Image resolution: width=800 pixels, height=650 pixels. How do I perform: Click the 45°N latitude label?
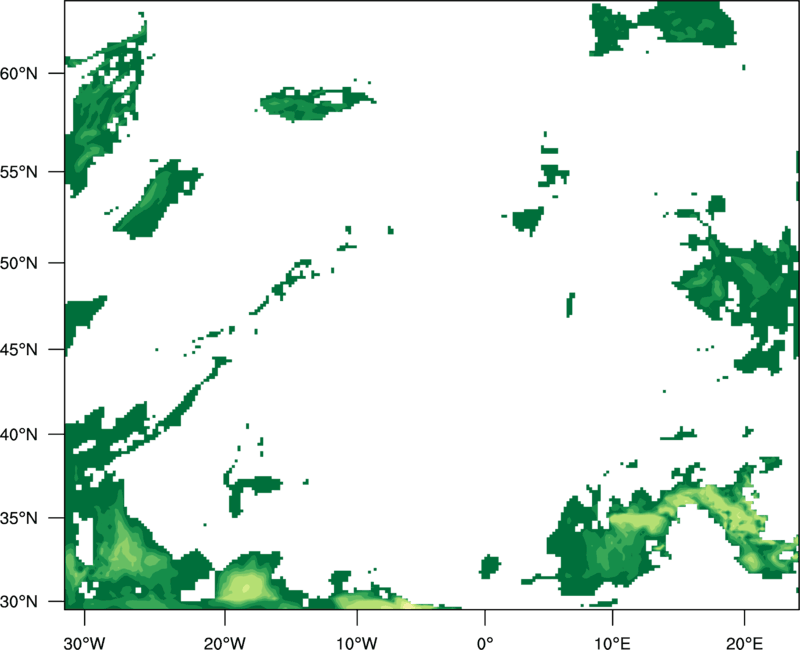click(x=19, y=349)
